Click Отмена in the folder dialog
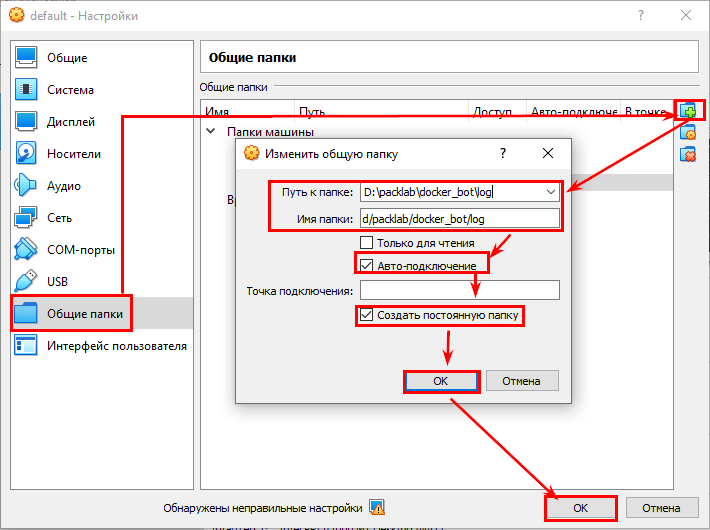The height and width of the screenshot is (530, 710). tap(522, 381)
